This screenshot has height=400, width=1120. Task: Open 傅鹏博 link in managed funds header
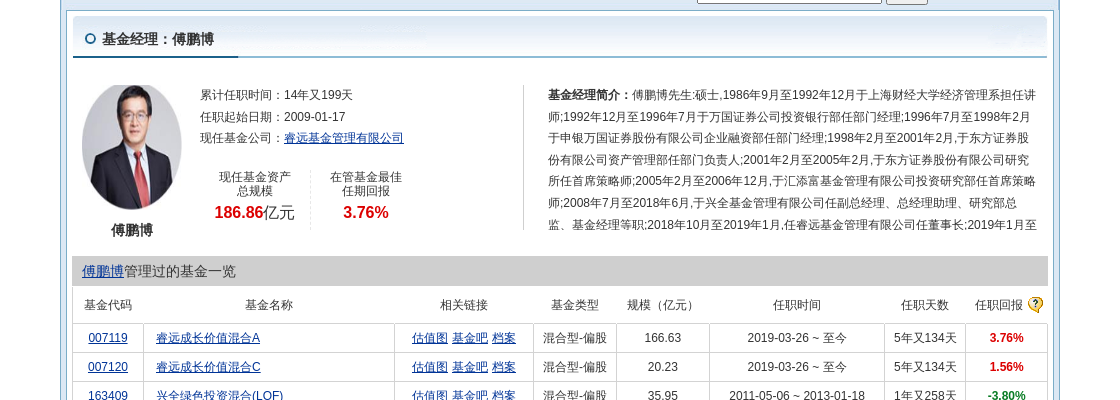[102, 271]
